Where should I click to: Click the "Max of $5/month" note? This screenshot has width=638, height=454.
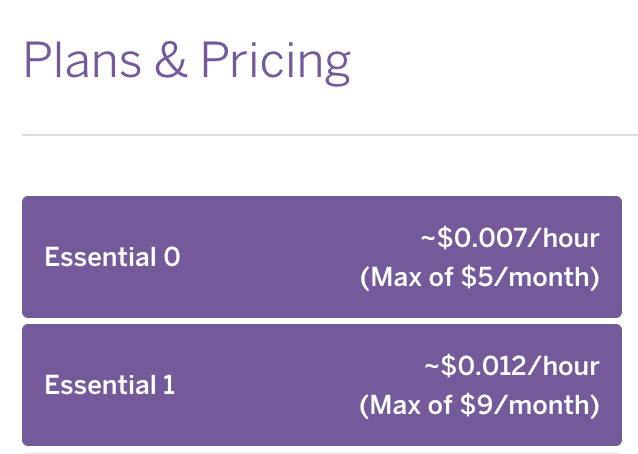click(480, 277)
